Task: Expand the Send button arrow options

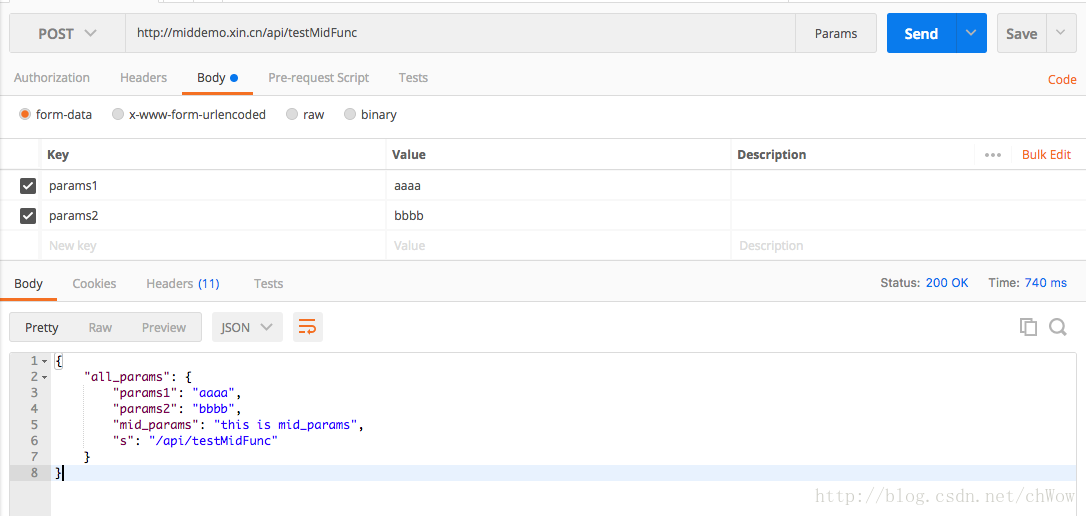Action: tap(971, 33)
